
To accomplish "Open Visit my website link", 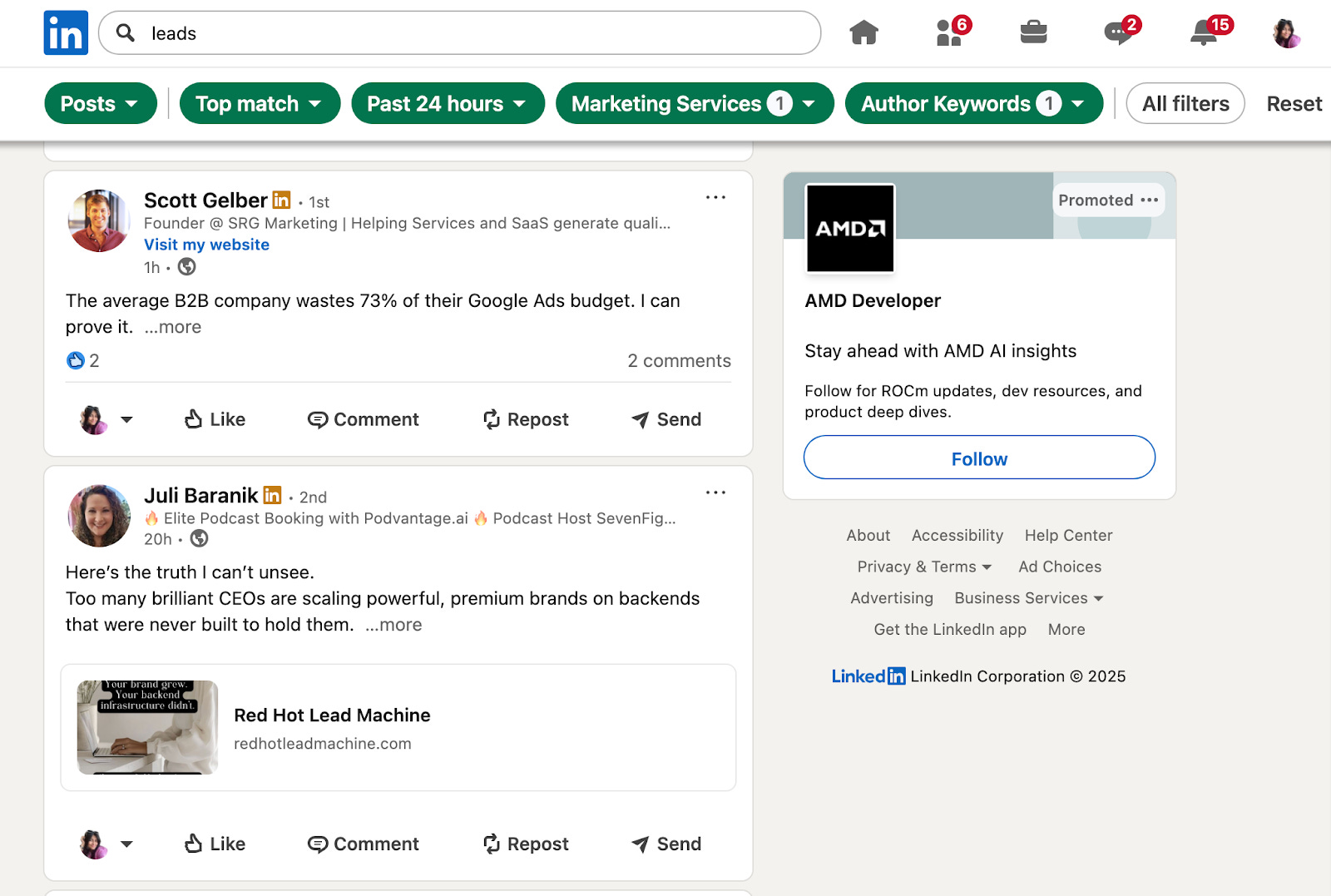I will tap(206, 245).
